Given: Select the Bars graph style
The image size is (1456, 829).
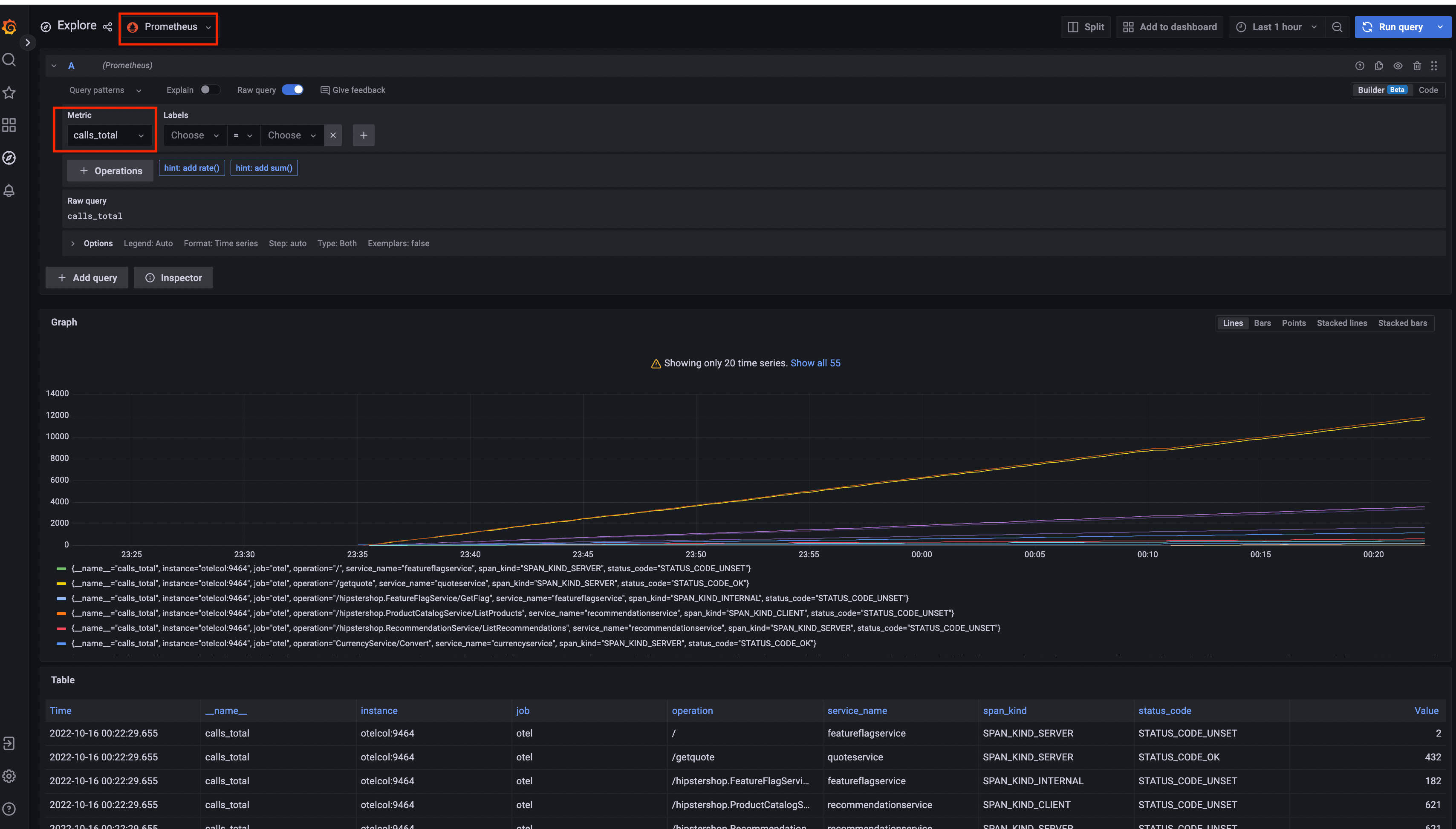Looking at the screenshot, I should [1262, 323].
